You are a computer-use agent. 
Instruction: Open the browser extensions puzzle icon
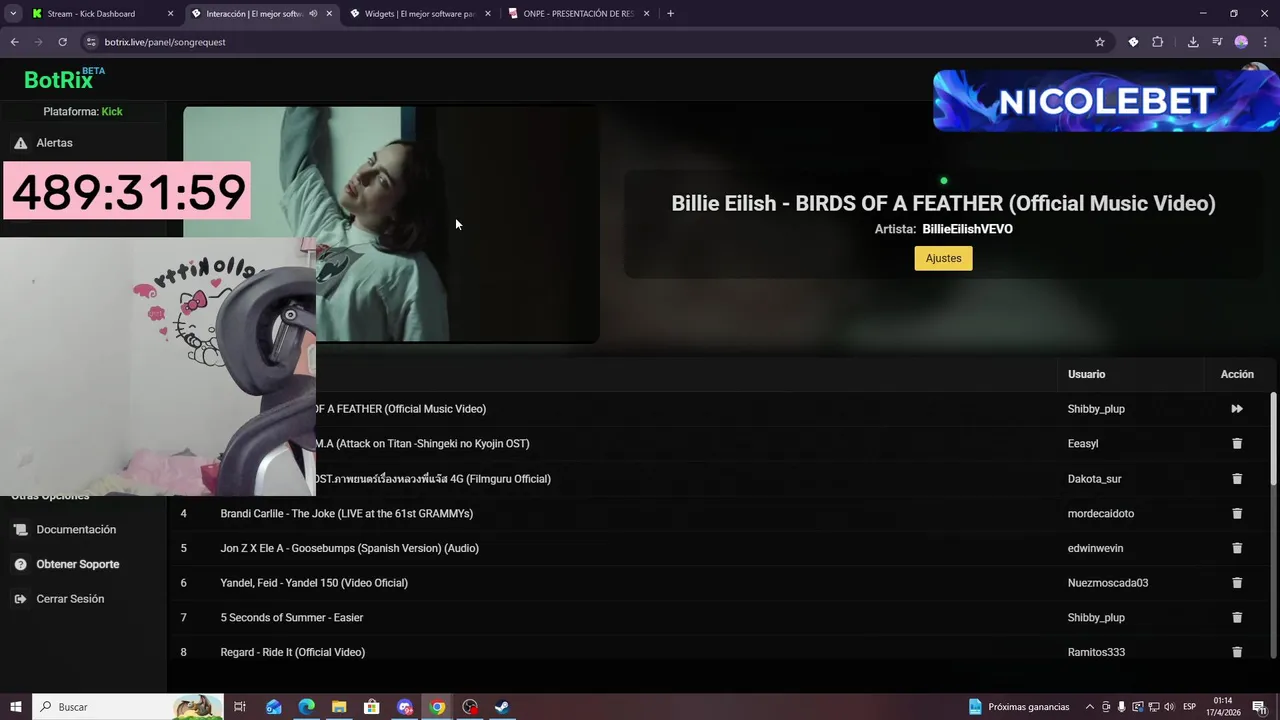(x=1158, y=42)
